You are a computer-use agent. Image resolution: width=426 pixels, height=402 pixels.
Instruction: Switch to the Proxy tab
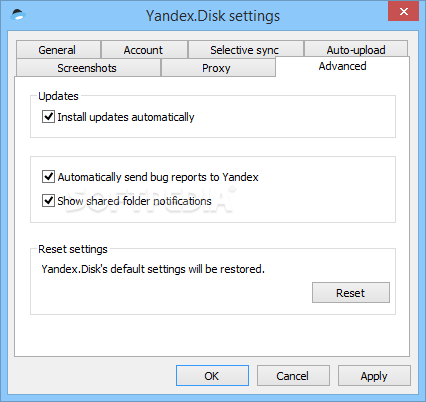point(218,68)
